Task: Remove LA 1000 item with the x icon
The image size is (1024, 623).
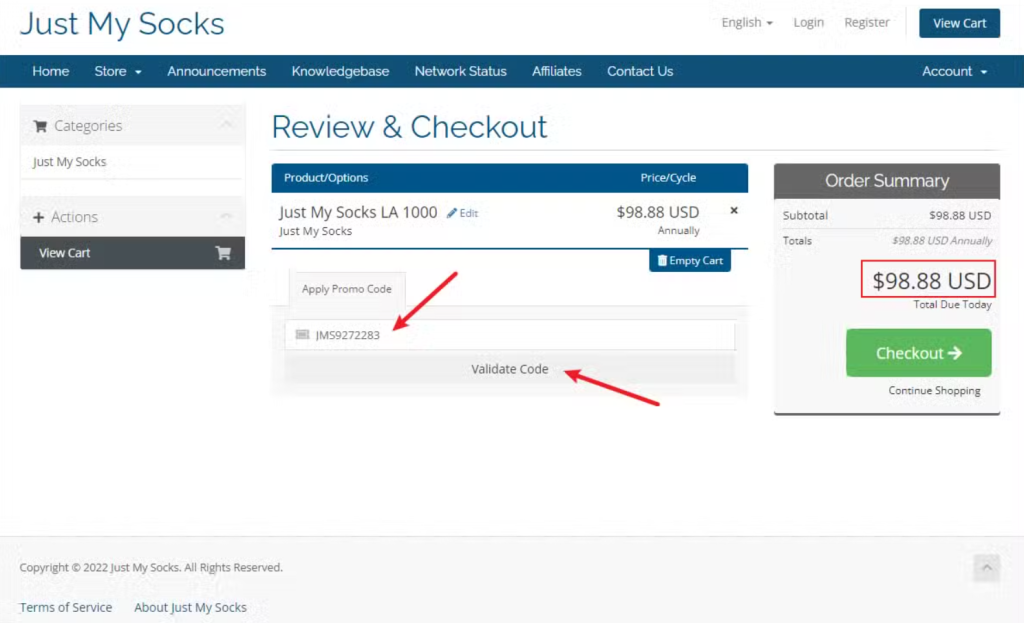Action: (x=734, y=210)
